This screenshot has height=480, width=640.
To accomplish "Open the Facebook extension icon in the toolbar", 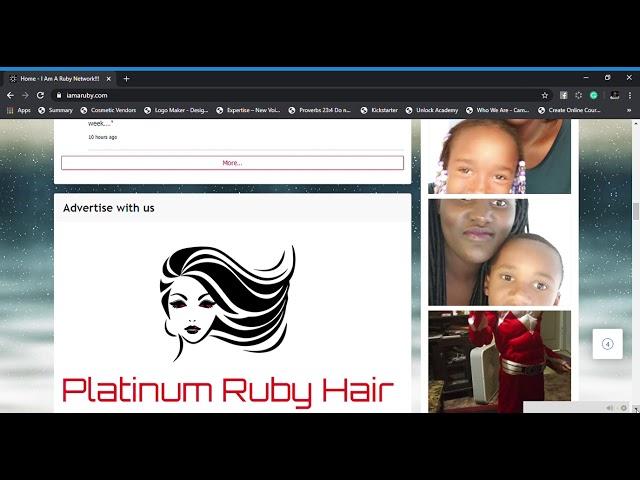I will pyautogui.click(x=564, y=95).
